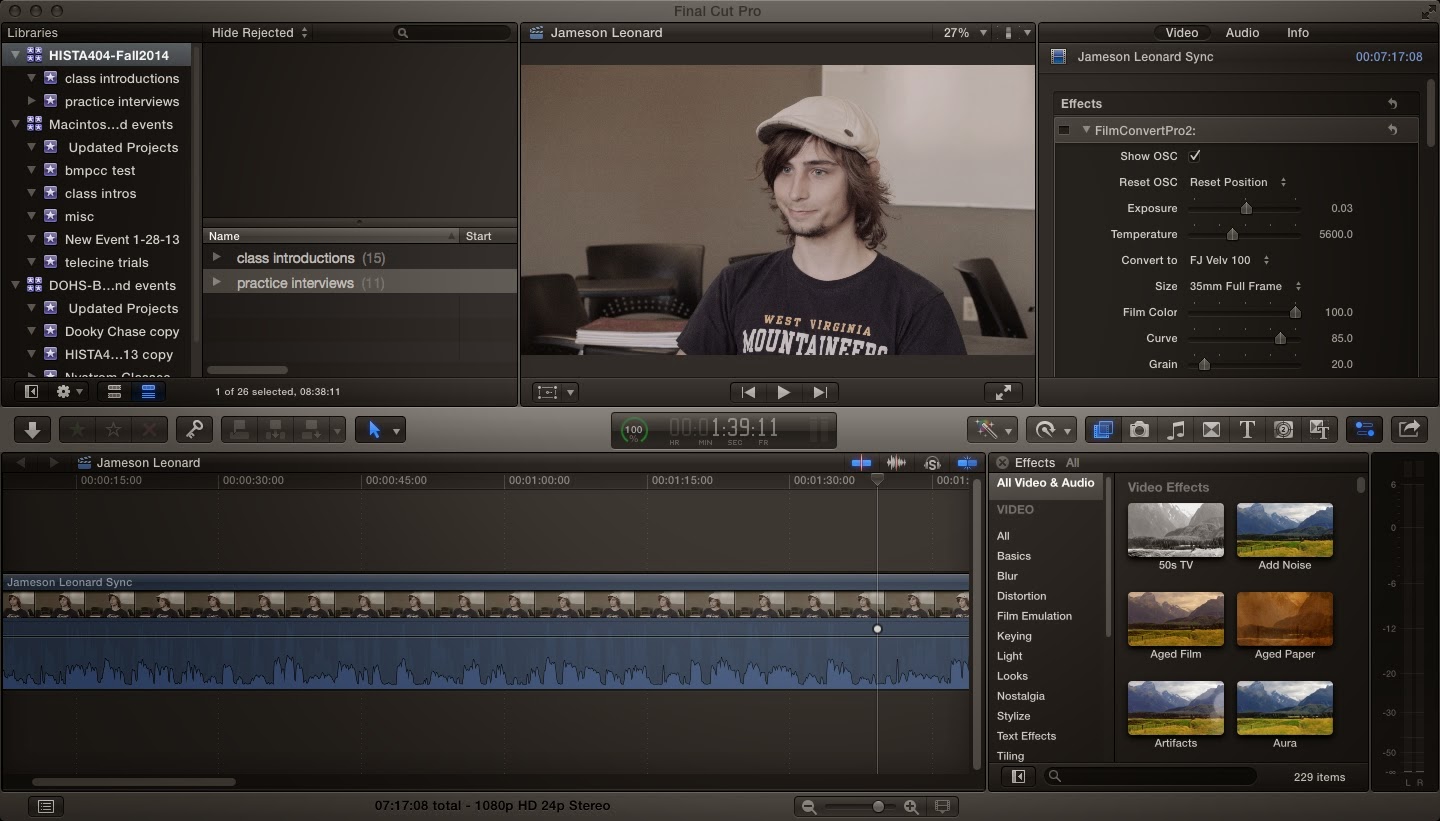Open the Generators browser
This screenshot has height=821, width=1440.
[1284, 430]
